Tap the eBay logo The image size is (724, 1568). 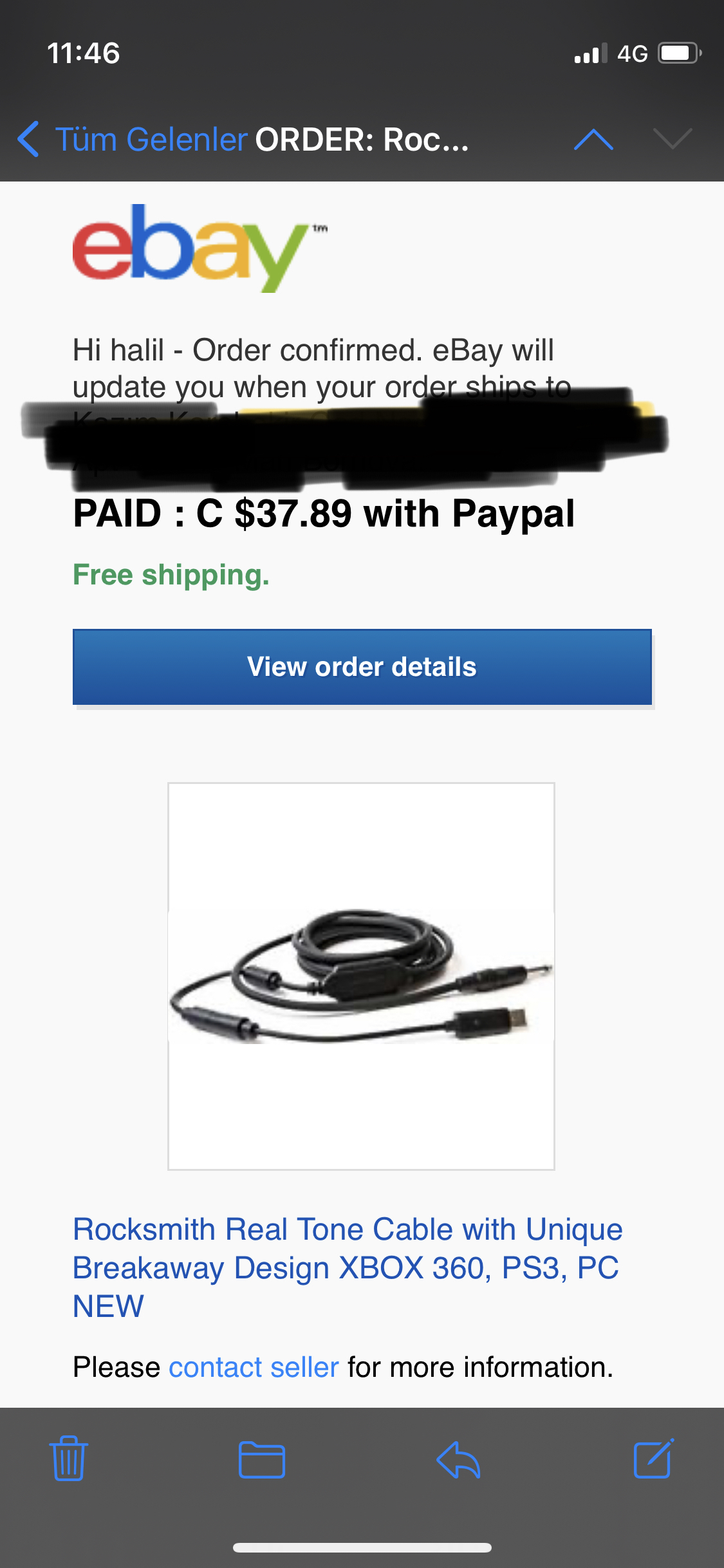[x=200, y=248]
